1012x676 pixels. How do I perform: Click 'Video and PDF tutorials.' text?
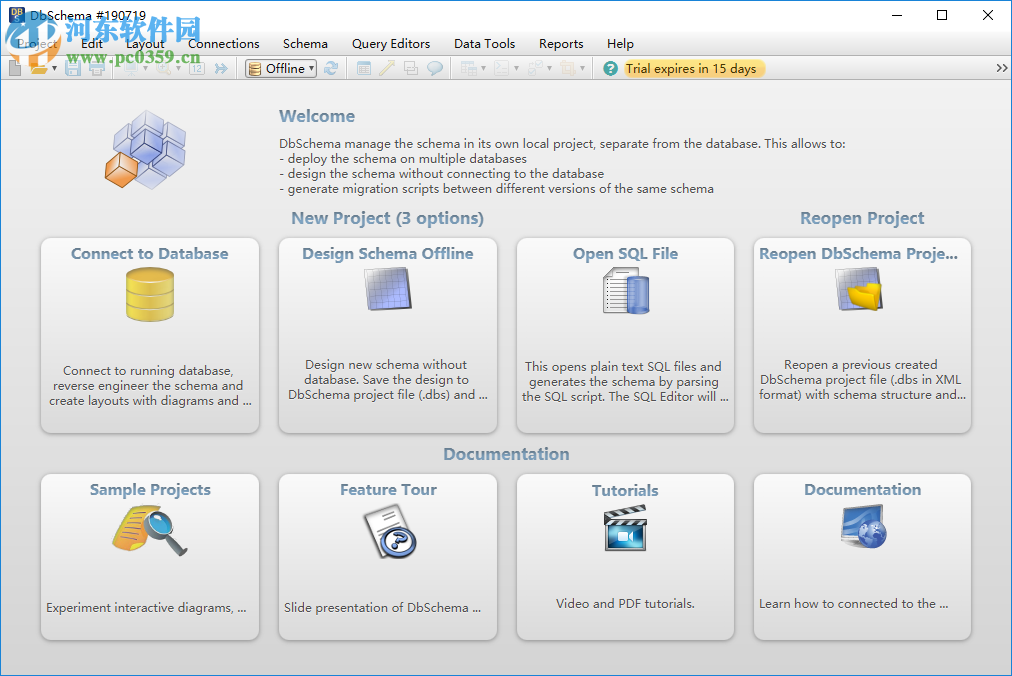(625, 604)
